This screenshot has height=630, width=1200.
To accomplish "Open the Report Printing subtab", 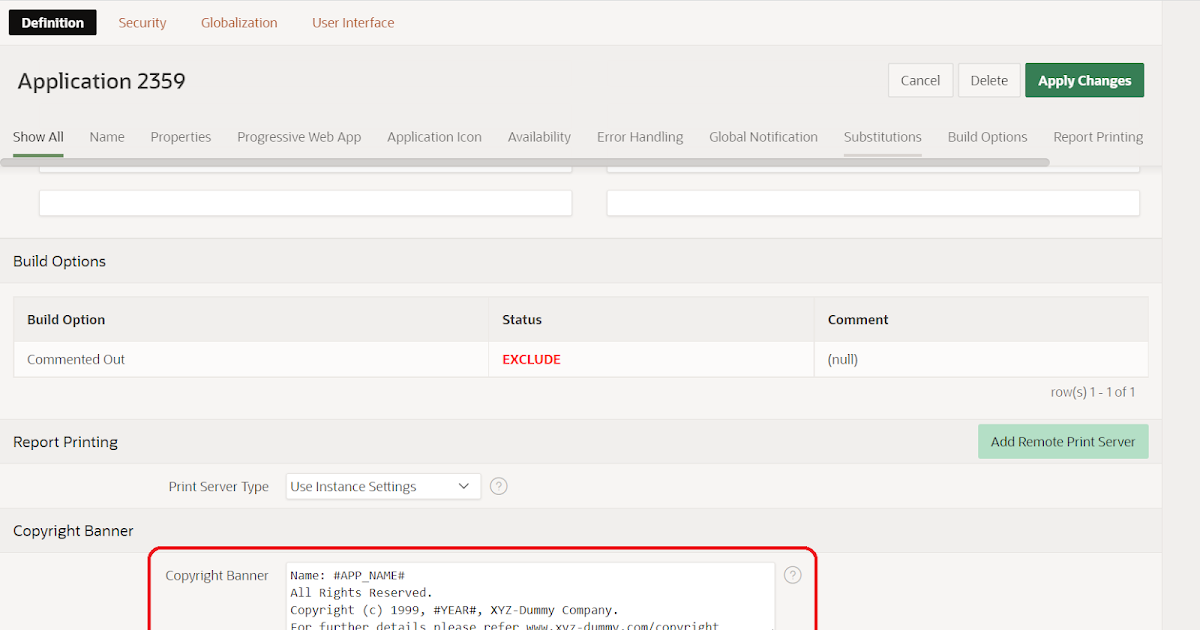I will [x=1098, y=137].
